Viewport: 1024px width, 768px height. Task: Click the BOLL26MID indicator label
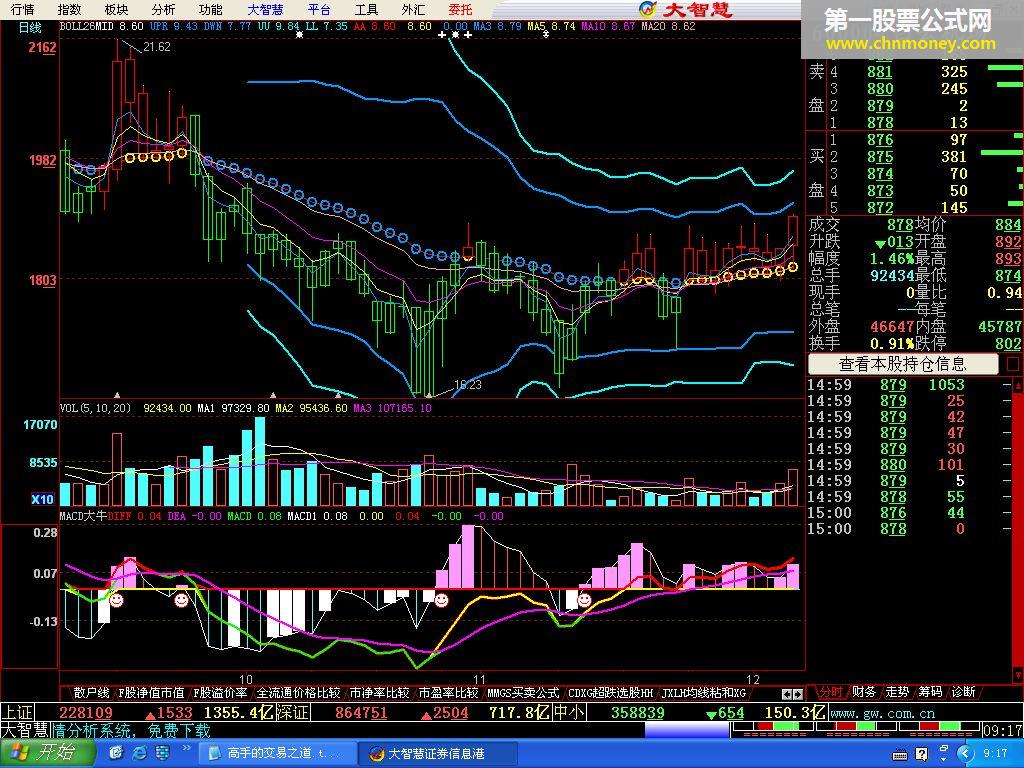pyautogui.click(x=86, y=27)
